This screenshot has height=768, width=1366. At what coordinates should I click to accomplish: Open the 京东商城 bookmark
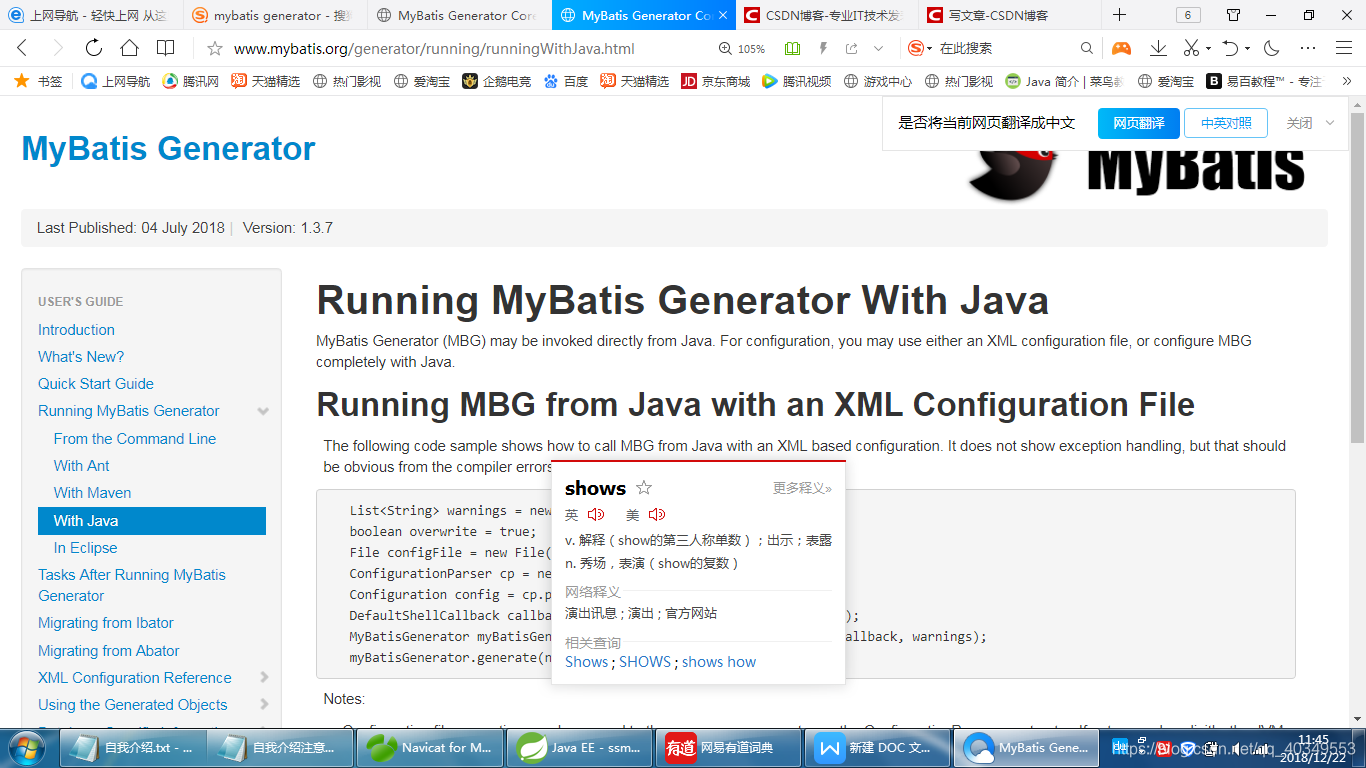point(715,81)
